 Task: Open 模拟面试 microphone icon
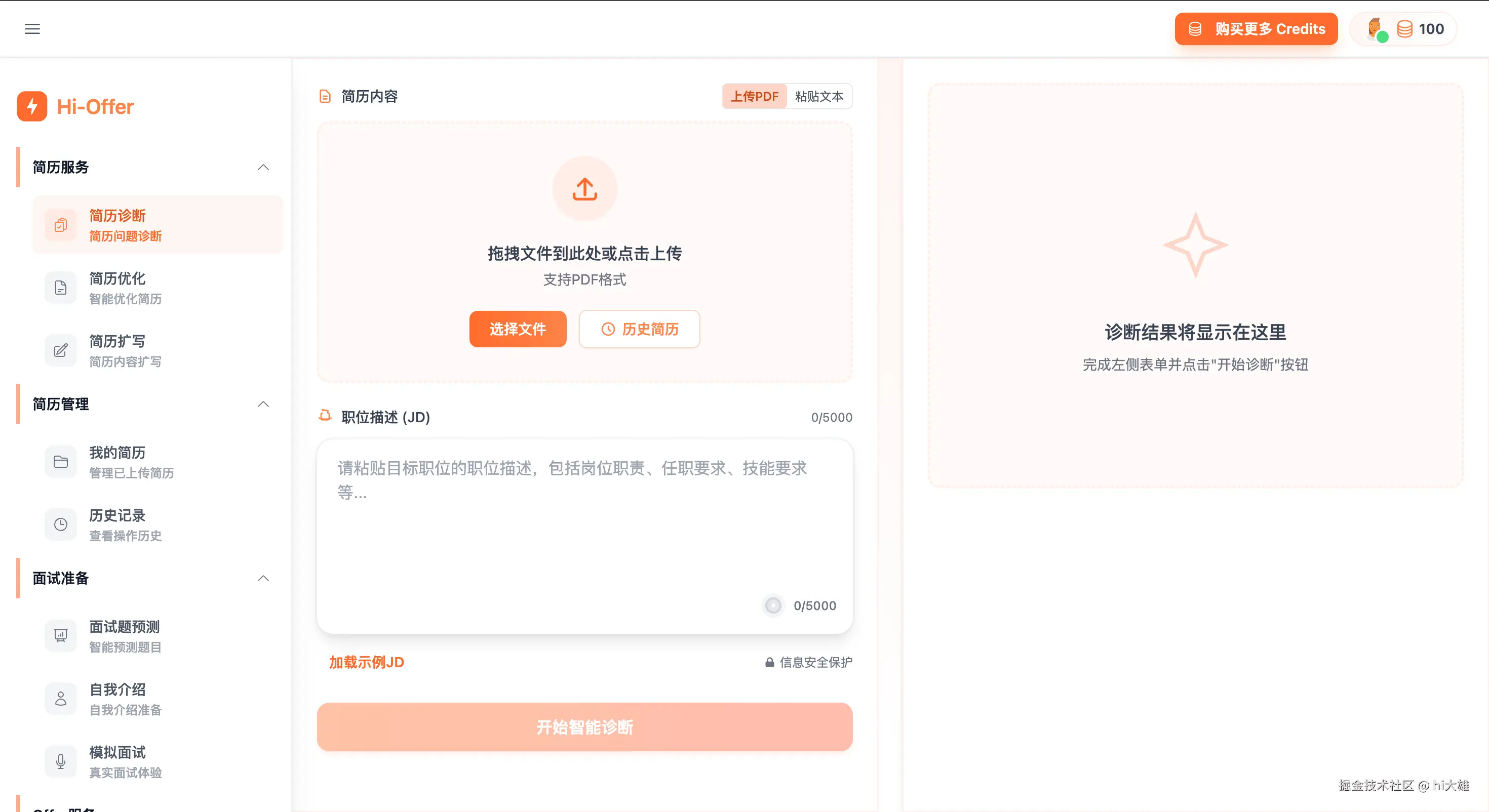(x=61, y=761)
